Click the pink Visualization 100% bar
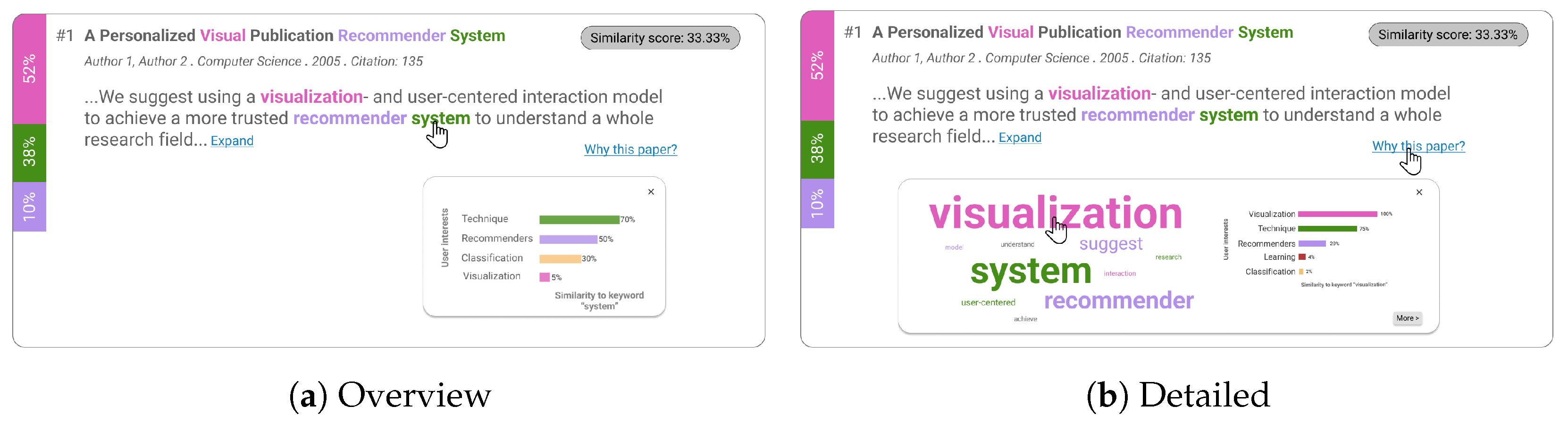 [x=1337, y=214]
